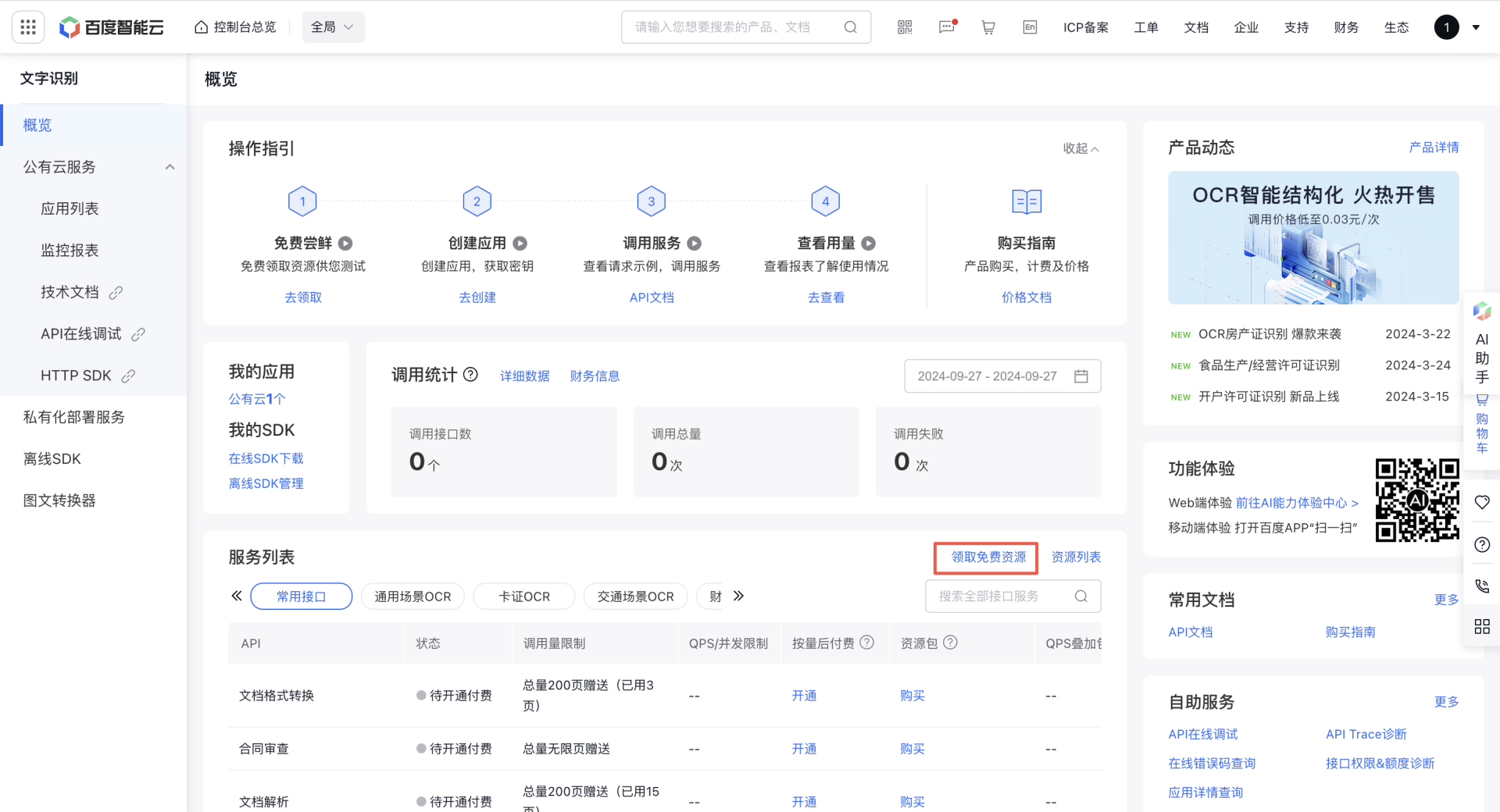
Task: Show help icon beside 资源包 header
Action: [950, 643]
